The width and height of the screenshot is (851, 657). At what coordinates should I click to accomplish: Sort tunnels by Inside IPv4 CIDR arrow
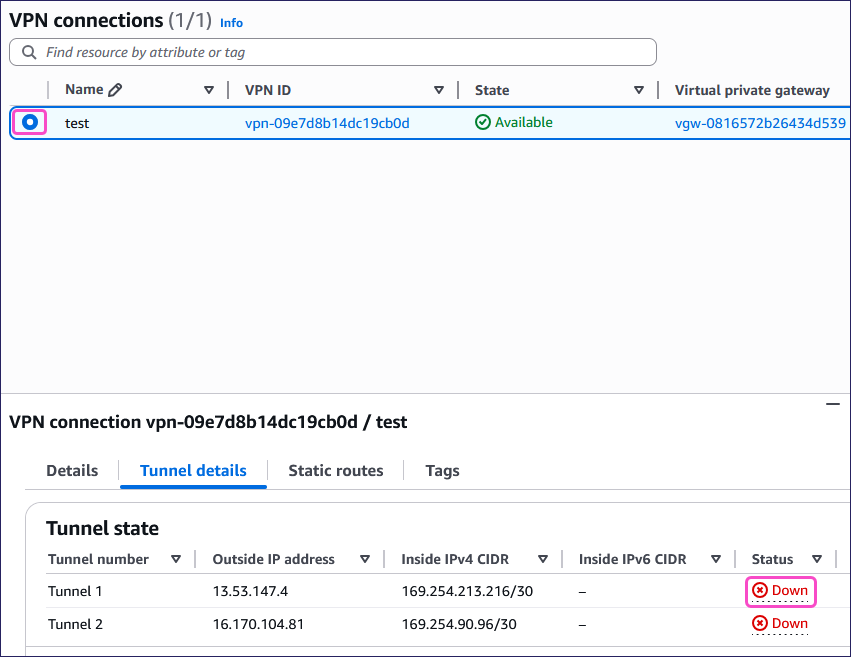[542, 559]
